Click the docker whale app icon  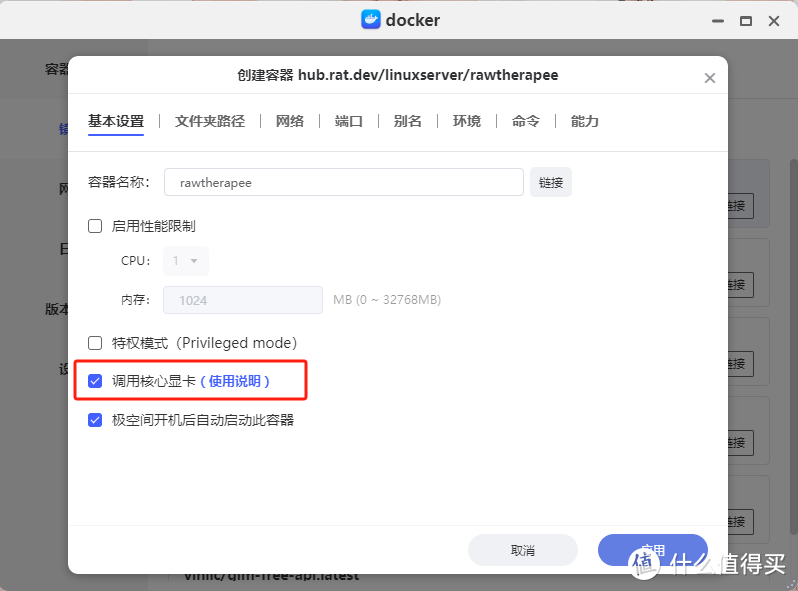pyautogui.click(x=370, y=20)
